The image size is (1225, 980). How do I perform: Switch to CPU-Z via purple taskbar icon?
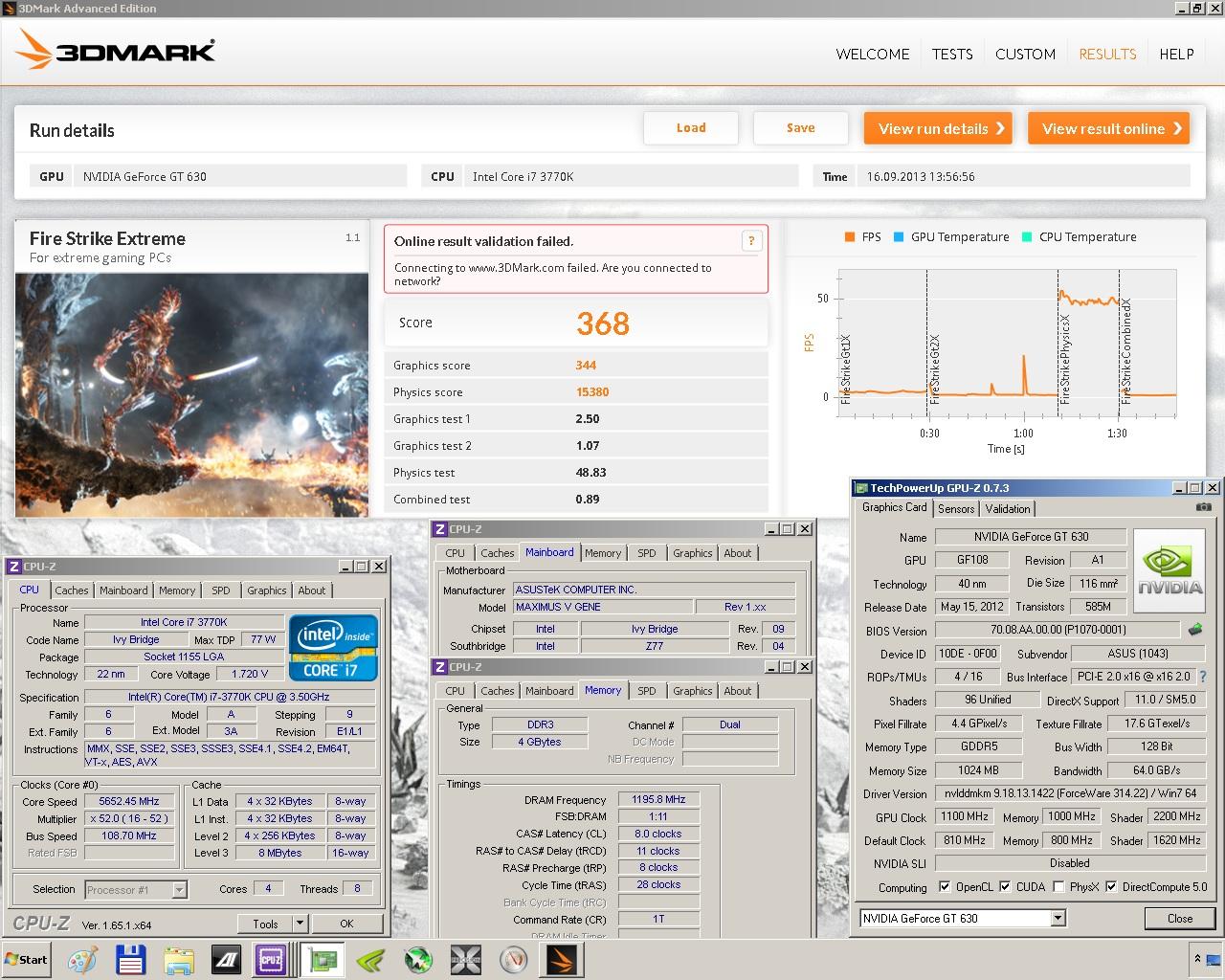point(271,960)
